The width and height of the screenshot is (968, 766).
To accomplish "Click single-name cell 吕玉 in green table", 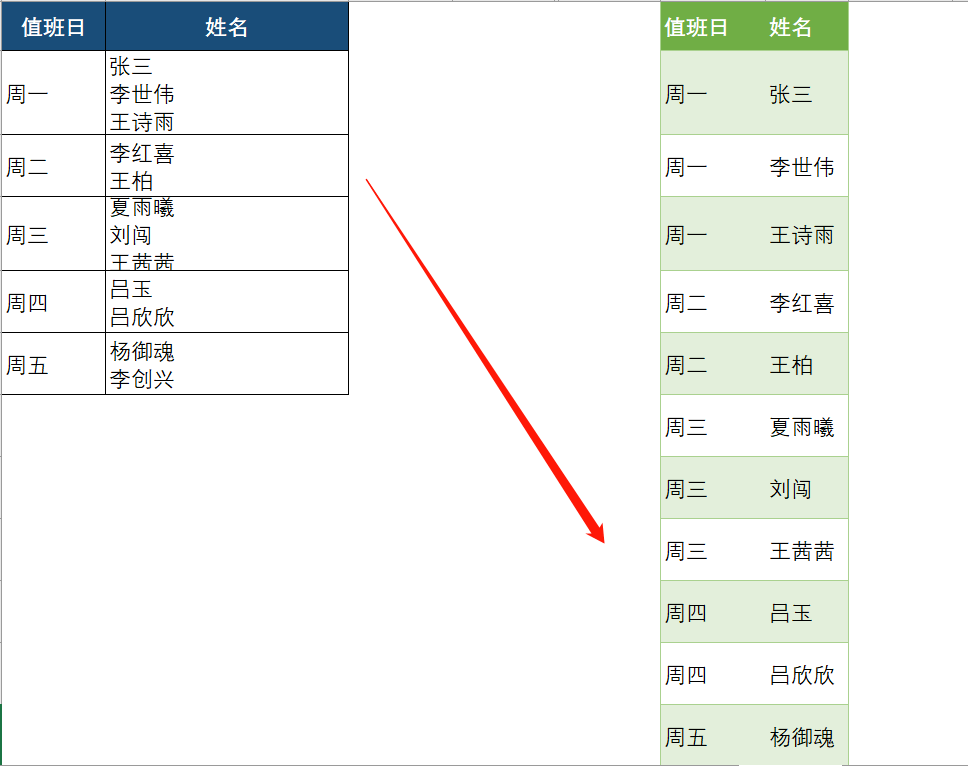I will (x=806, y=612).
